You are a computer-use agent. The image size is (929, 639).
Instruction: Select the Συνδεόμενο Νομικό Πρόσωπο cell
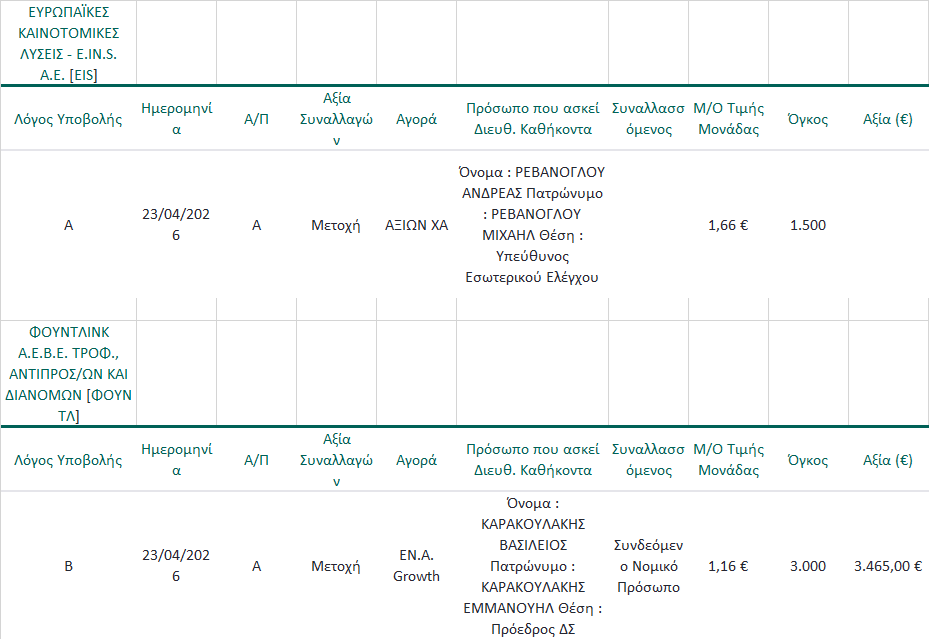point(648,566)
